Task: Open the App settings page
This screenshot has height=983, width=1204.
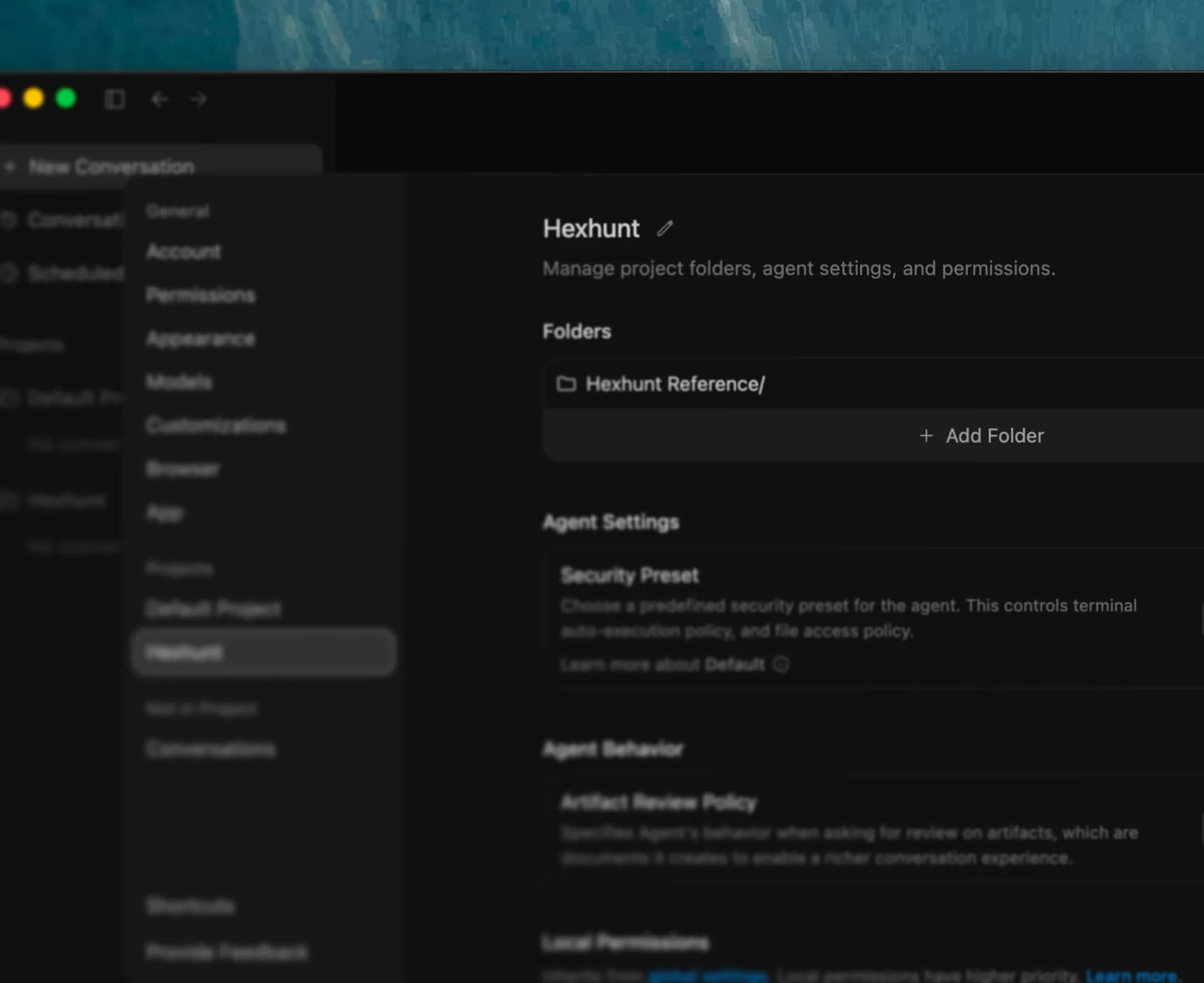Action: click(165, 513)
